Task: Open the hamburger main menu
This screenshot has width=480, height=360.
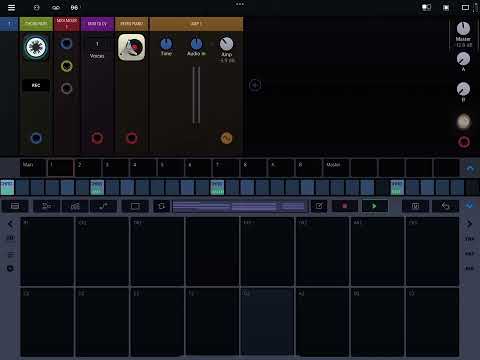Action: click(x=11, y=7)
